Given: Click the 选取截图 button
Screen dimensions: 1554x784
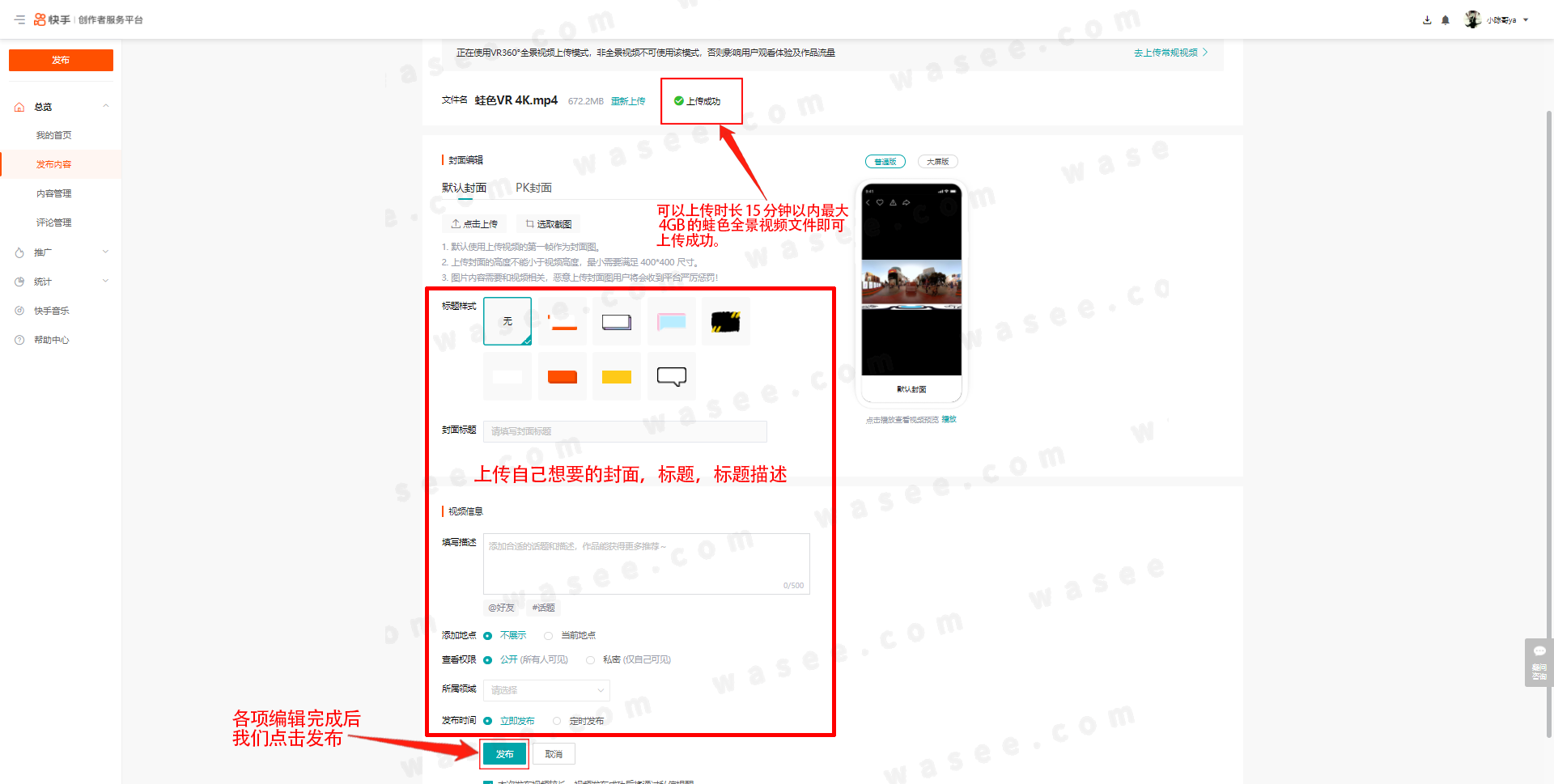Looking at the screenshot, I should 549,224.
